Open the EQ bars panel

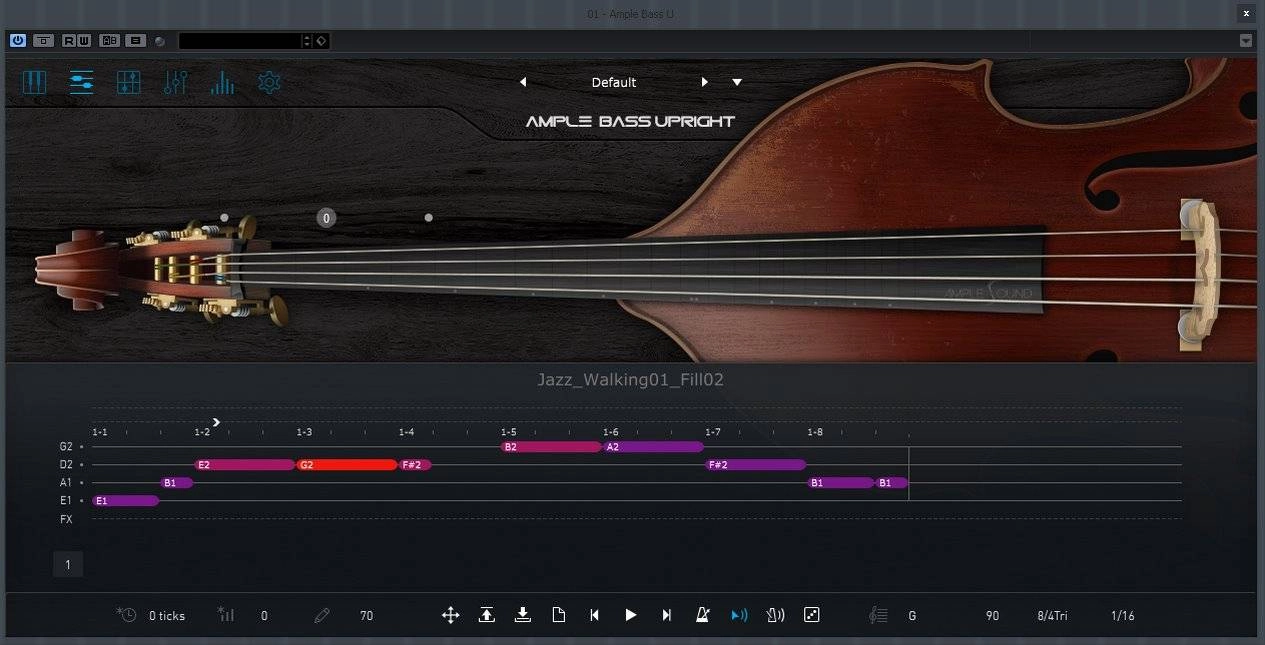click(222, 82)
